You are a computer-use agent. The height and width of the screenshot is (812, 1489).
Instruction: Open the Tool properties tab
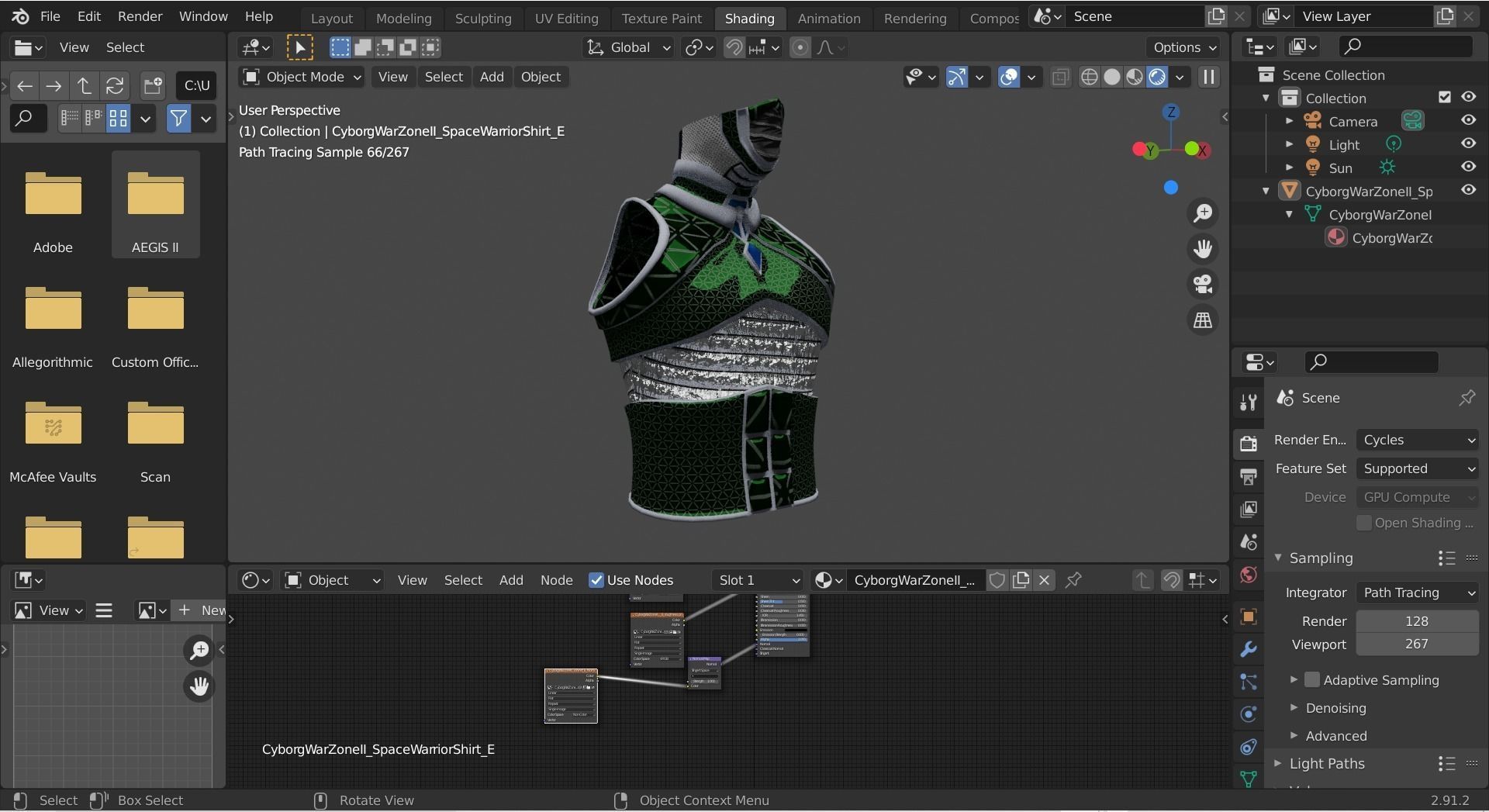(x=1248, y=402)
